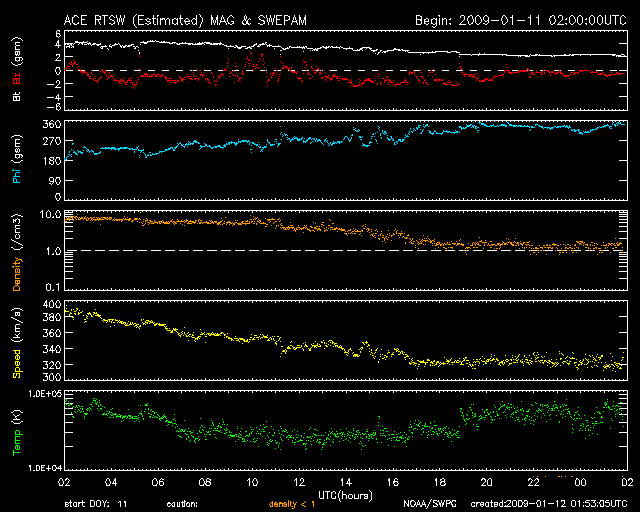Select the '270' tick on the Phi axis
Screen dimensions: 640x512
52,141
